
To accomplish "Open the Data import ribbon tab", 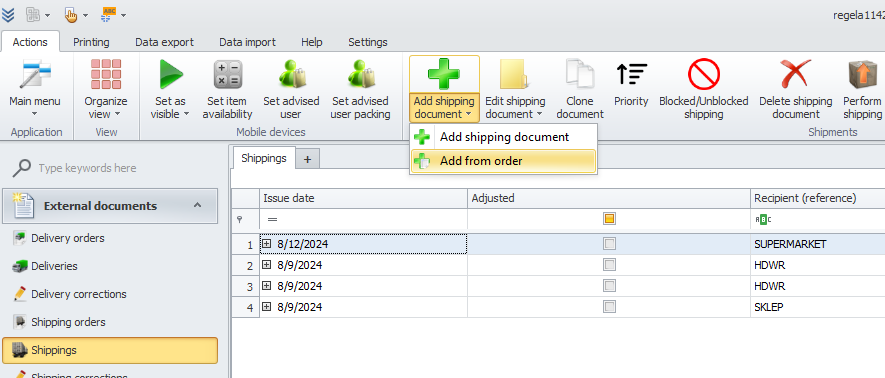I will (247, 42).
